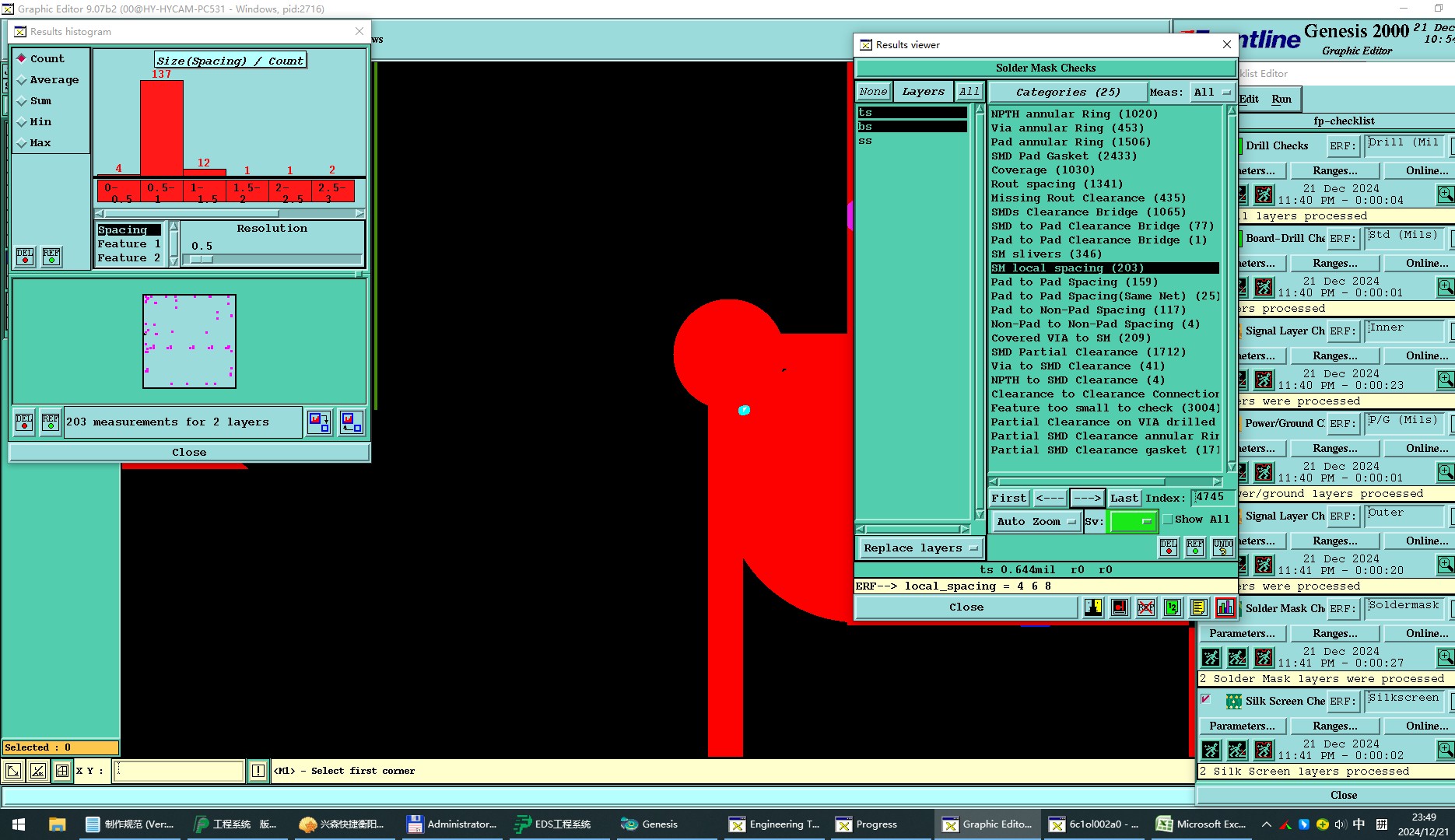
Task: Click the '<---' previous result button
Action: pos(1050,498)
